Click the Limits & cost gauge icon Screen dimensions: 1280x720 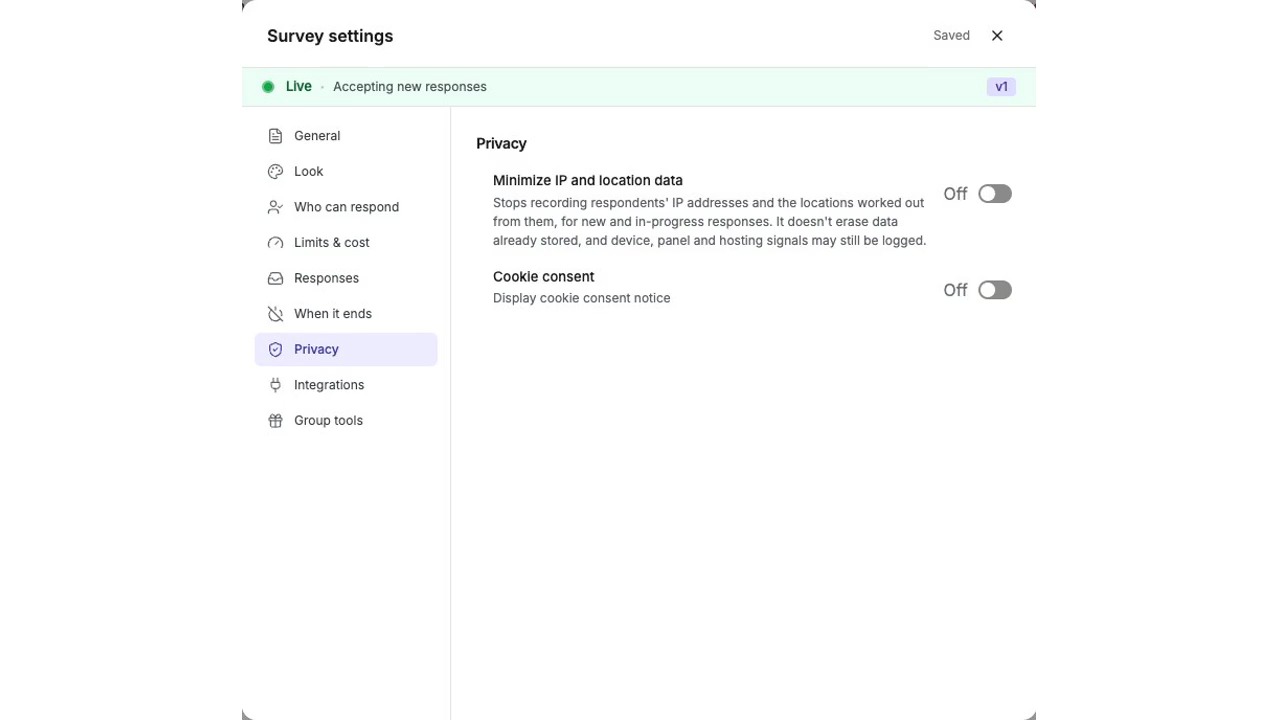(x=275, y=242)
